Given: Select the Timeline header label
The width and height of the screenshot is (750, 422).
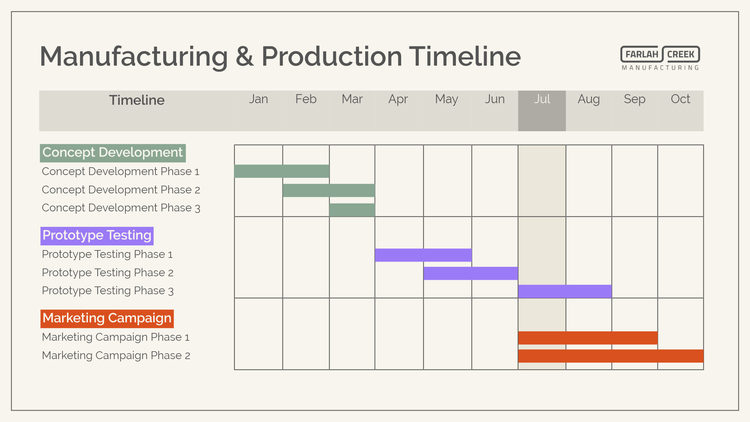Looking at the screenshot, I should [x=137, y=100].
